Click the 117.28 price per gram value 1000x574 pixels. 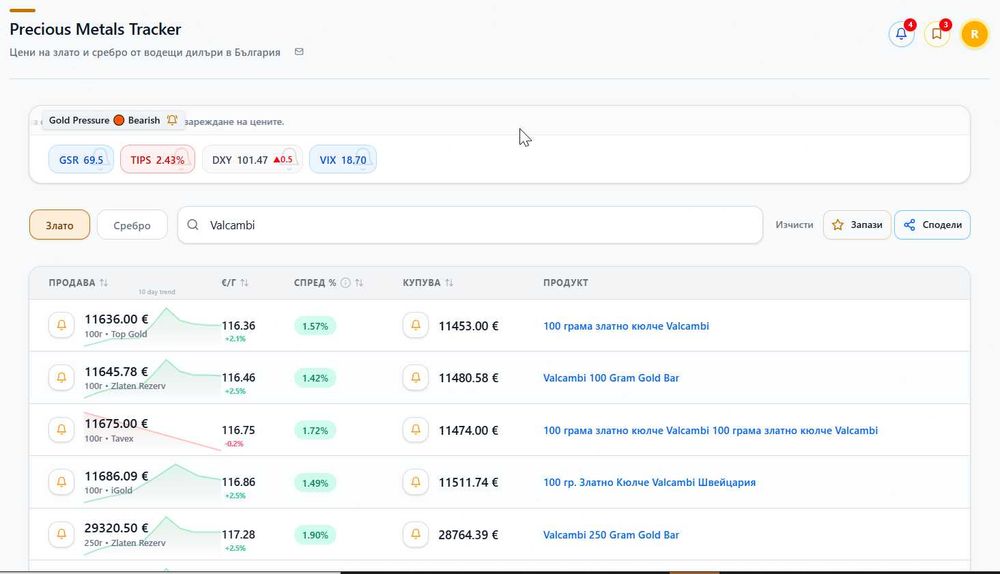(x=239, y=534)
